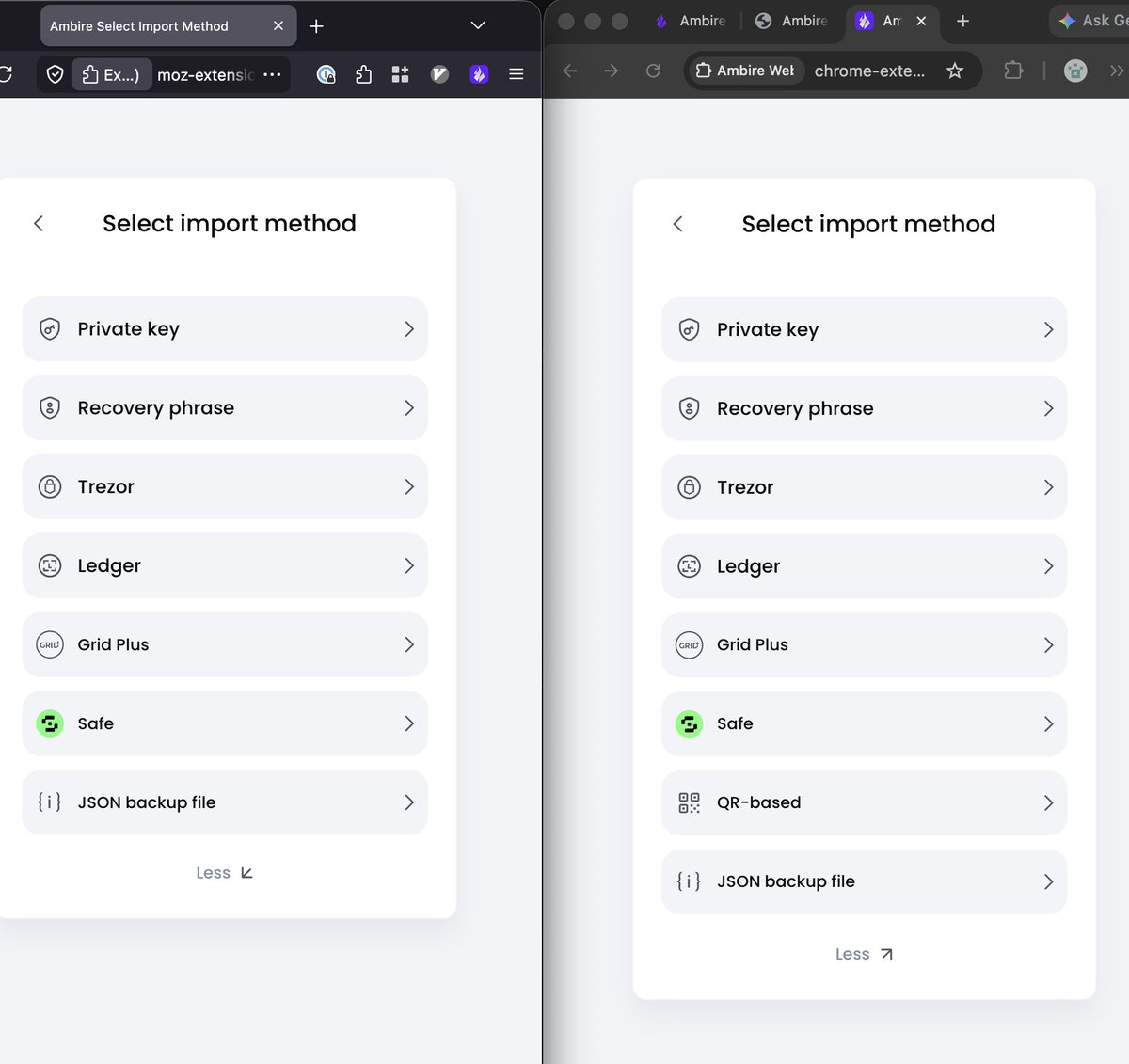Viewport: 1129px width, 1064px height.
Task: Select the active Ambire Chrome tab
Action: [892, 21]
